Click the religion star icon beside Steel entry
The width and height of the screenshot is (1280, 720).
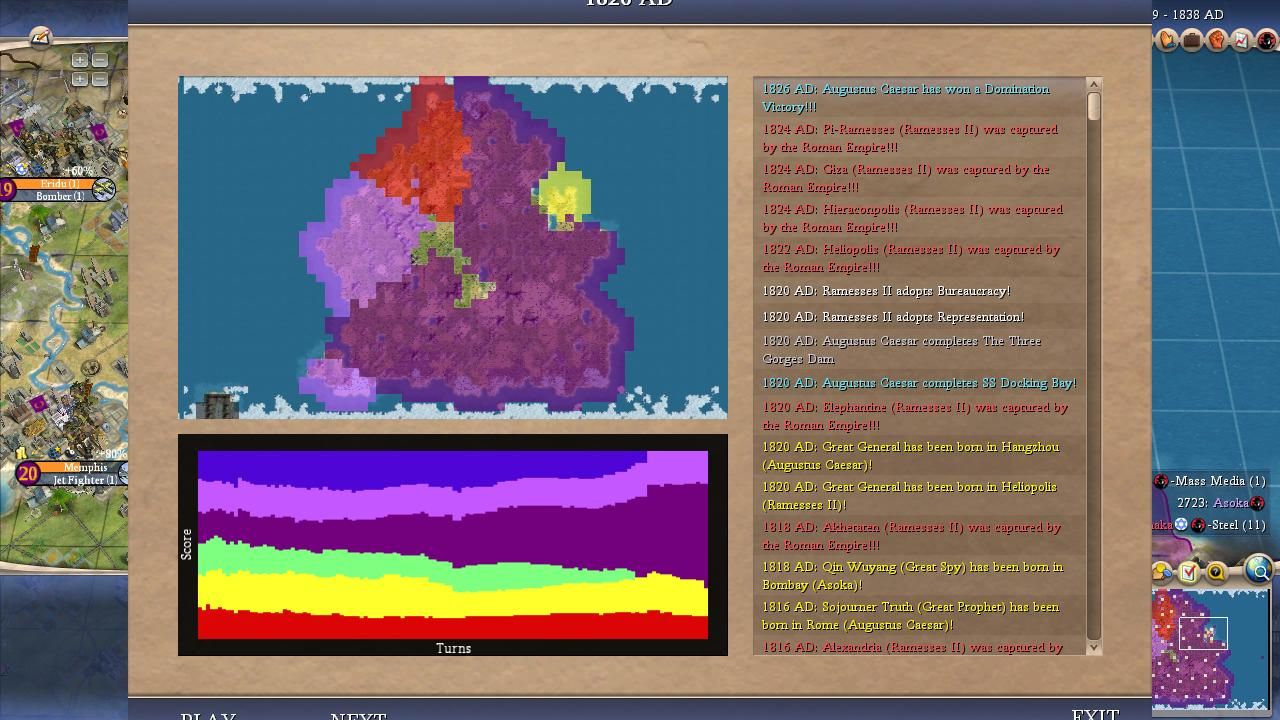coord(1182,525)
